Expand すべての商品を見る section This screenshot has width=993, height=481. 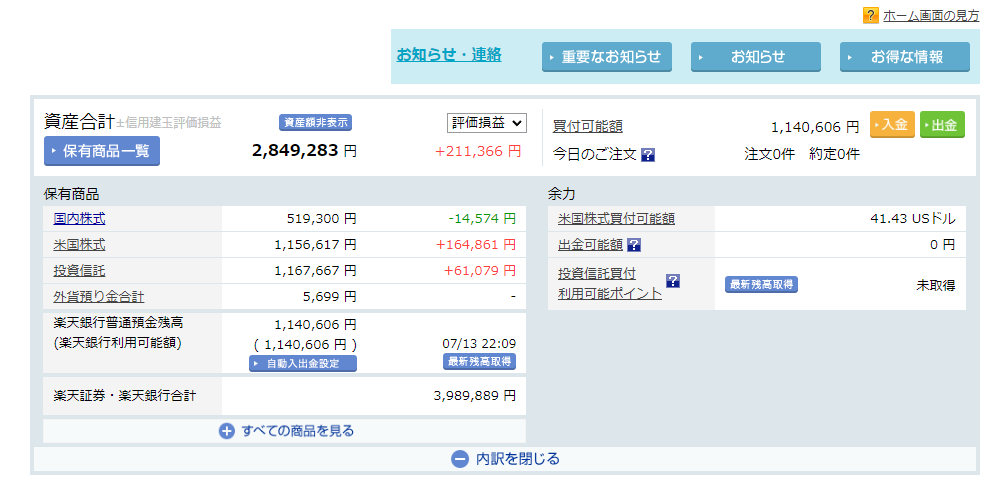point(297,431)
